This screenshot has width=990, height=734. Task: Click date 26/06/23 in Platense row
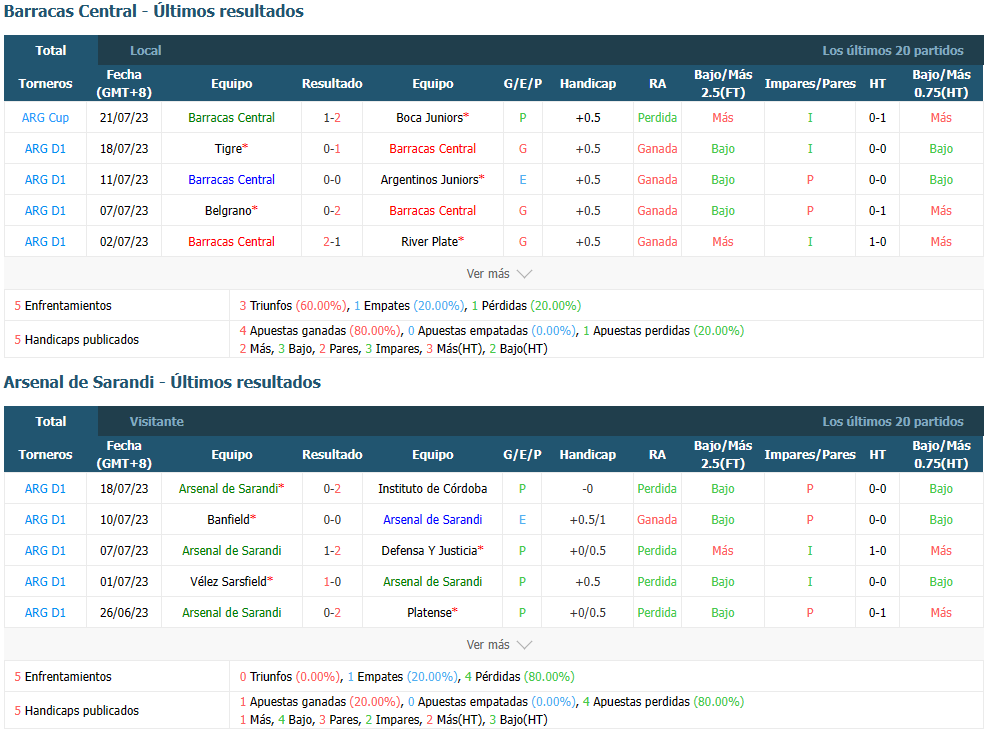[124, 613]
